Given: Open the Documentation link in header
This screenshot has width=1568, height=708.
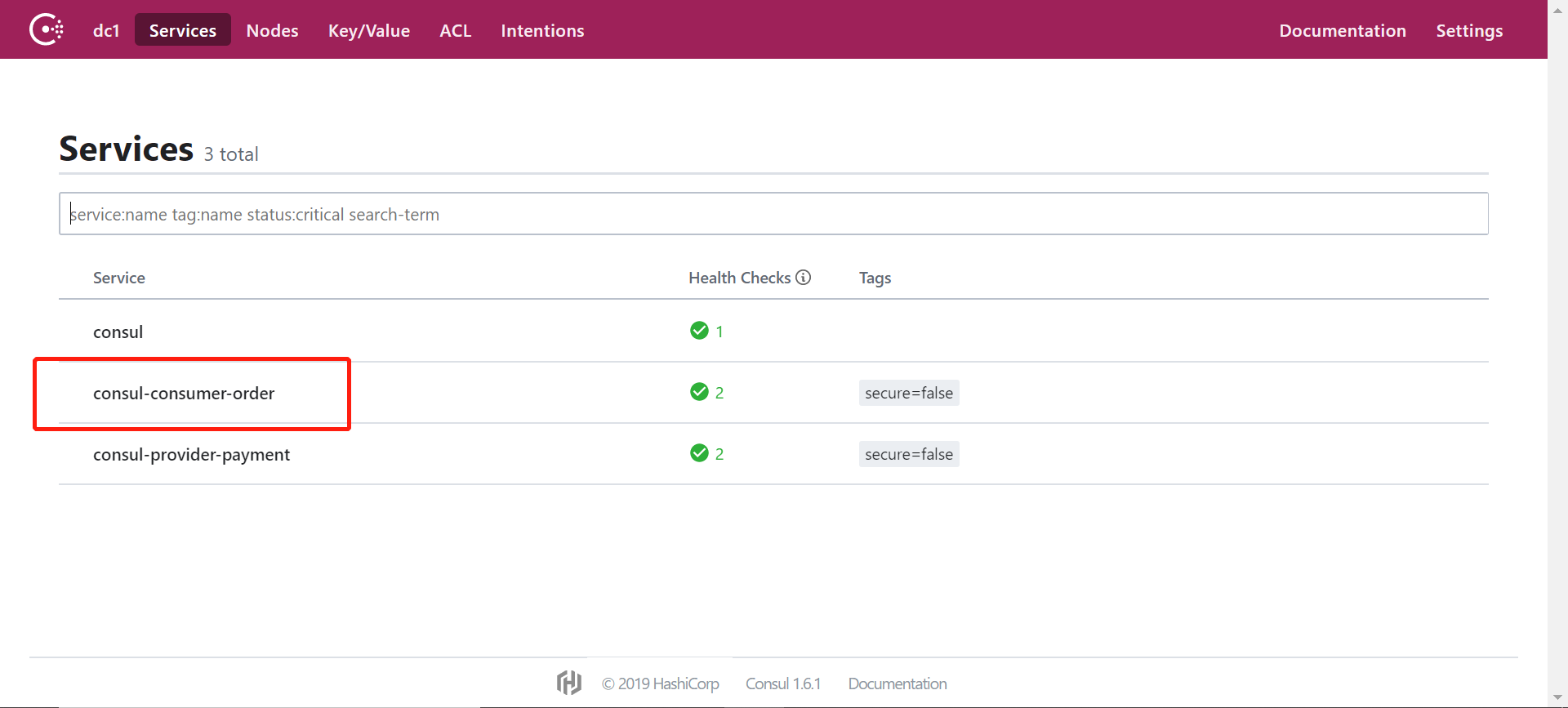Looking at the screenshot, I should tap(1343, 30).
